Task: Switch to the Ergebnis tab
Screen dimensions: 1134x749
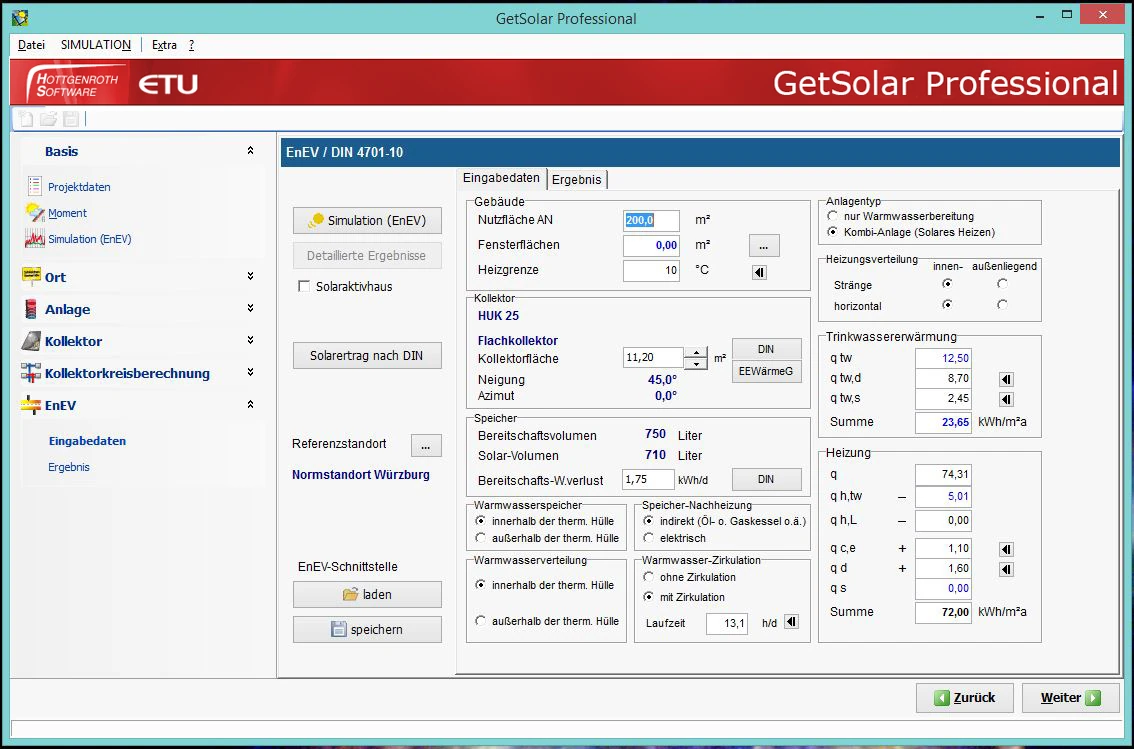Action: pyautogui.click(x=577, y=179)
